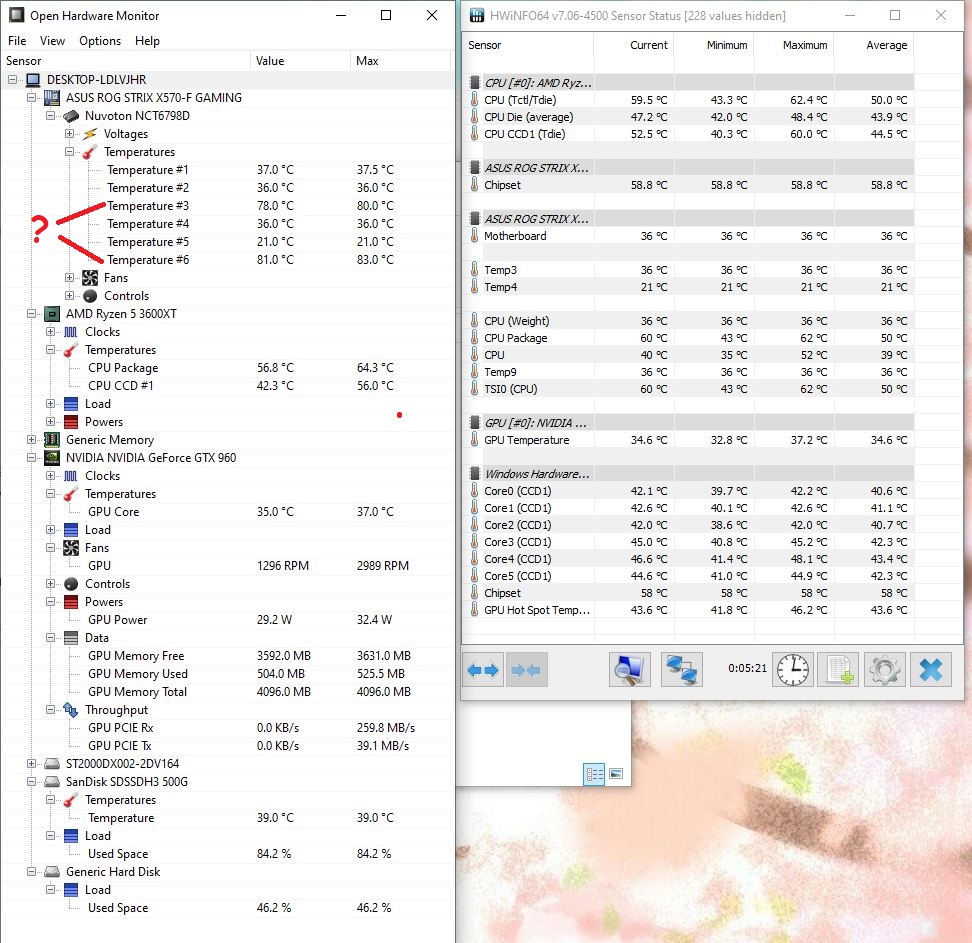The image size is (972, 943).
Task: Expand the Voltages node
Action: pos(69,134)
